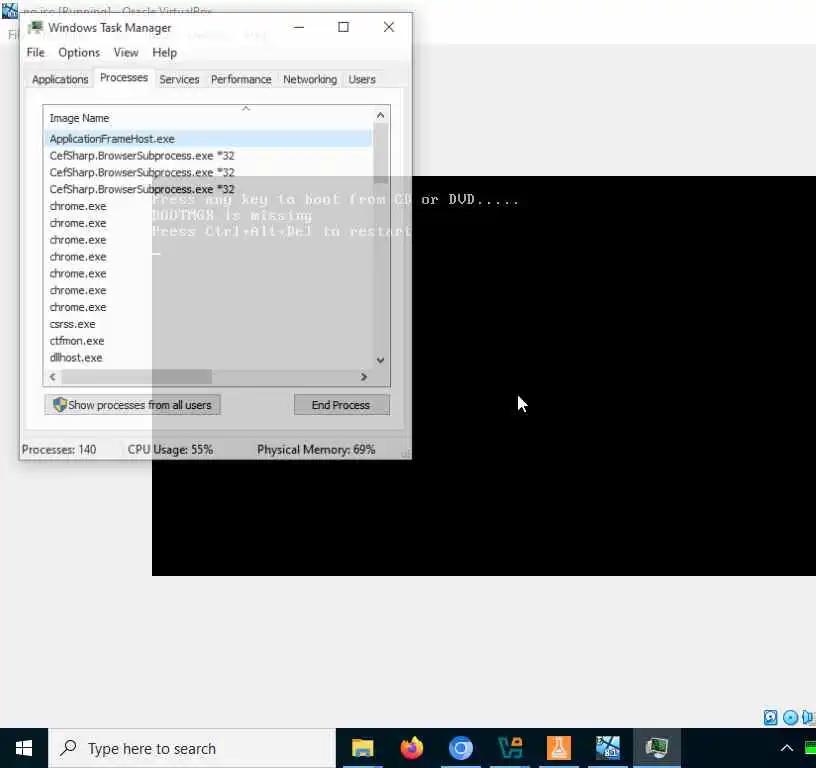
Task: Click the Type here to search box
Action: pos(193,748)
